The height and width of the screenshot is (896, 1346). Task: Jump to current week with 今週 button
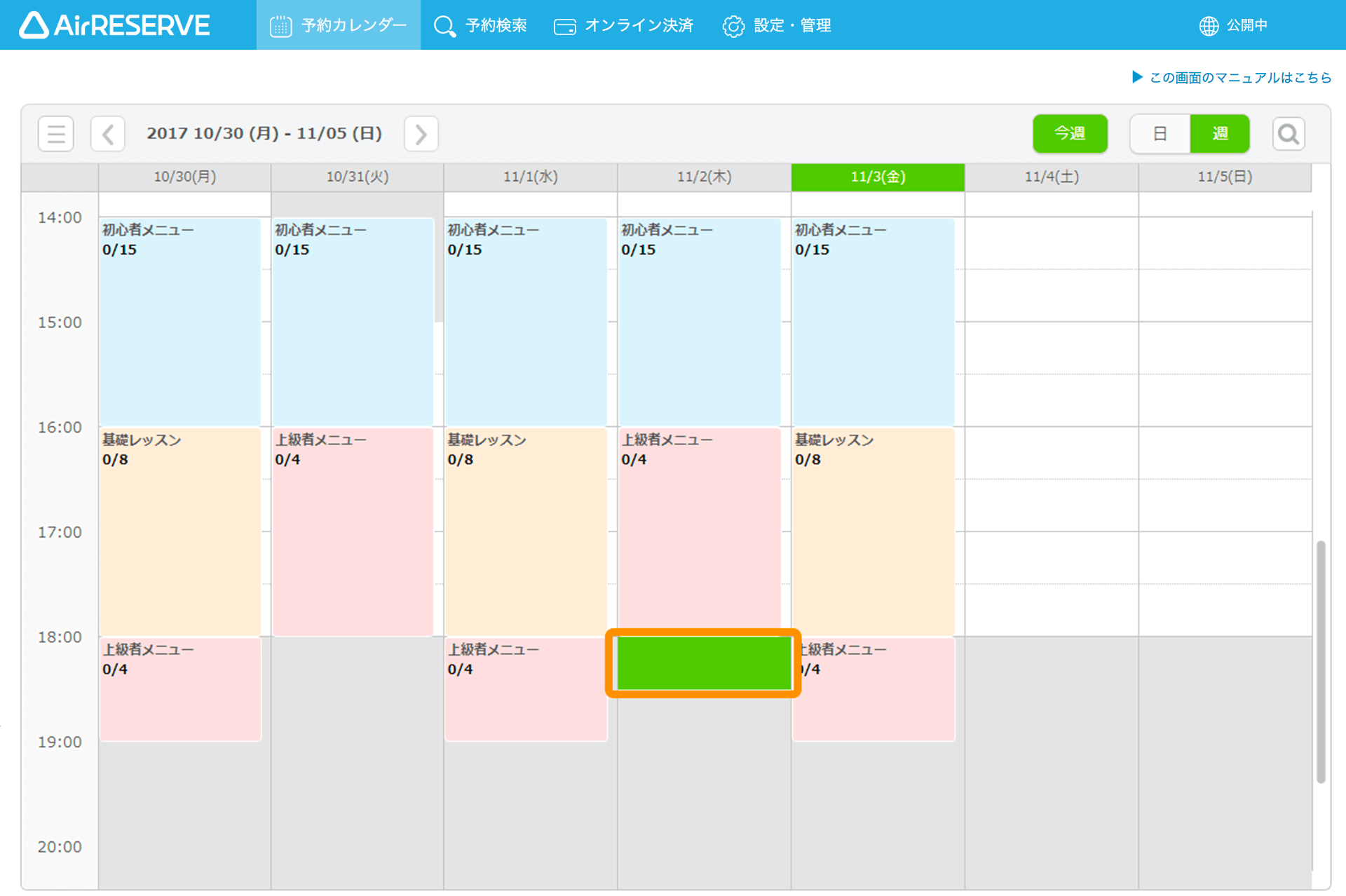1069,134
